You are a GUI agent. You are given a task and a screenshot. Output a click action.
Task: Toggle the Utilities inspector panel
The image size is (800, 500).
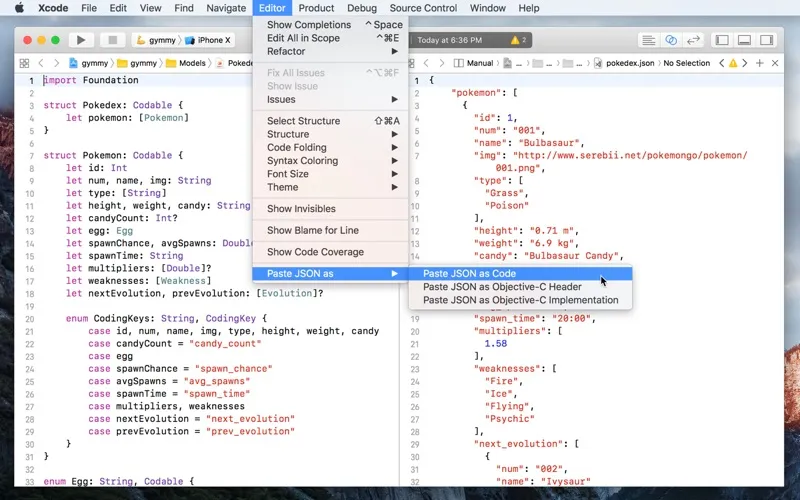point(766,40)
